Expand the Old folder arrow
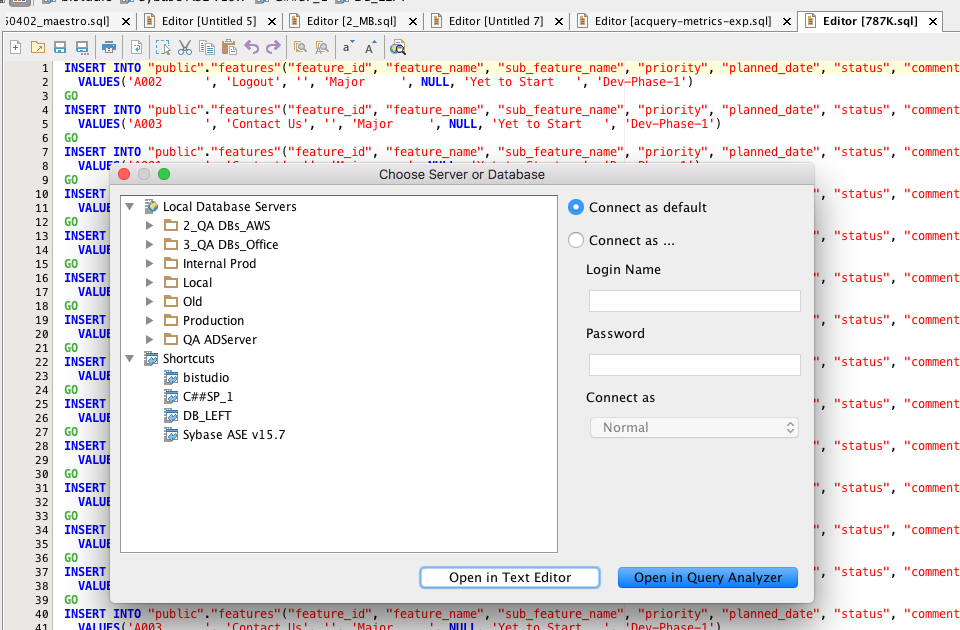Image resolution: width=960 pixels, height=630 pixels. point(149,301)
